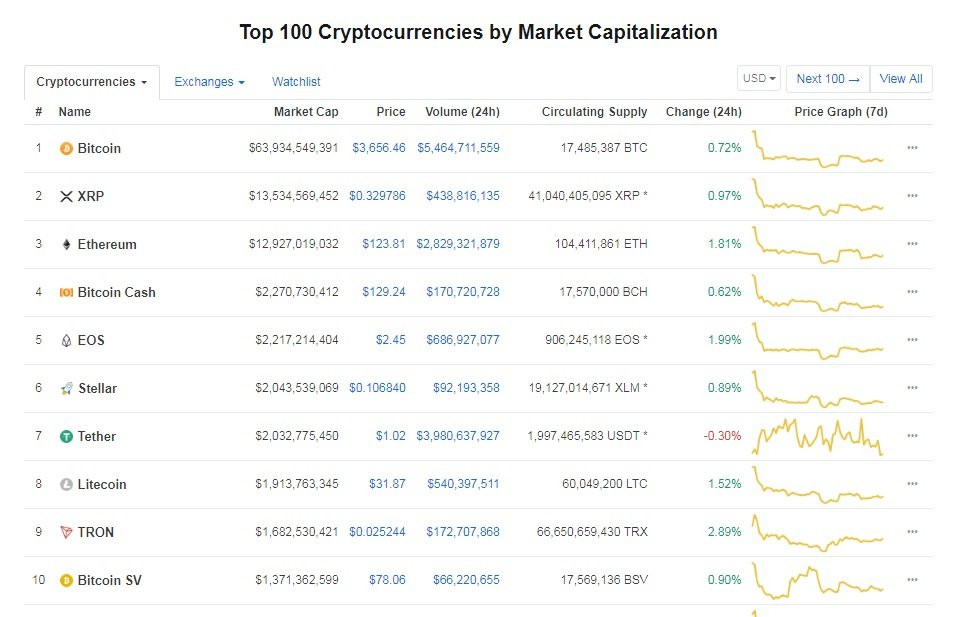Open more options ellipsis for Litecoin row

[912, 484]
